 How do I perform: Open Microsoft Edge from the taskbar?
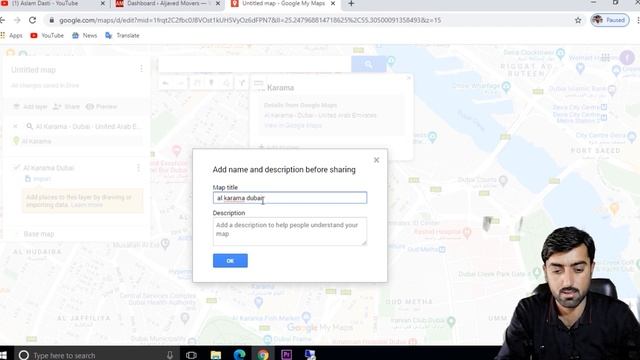click(x=239, y=355)
